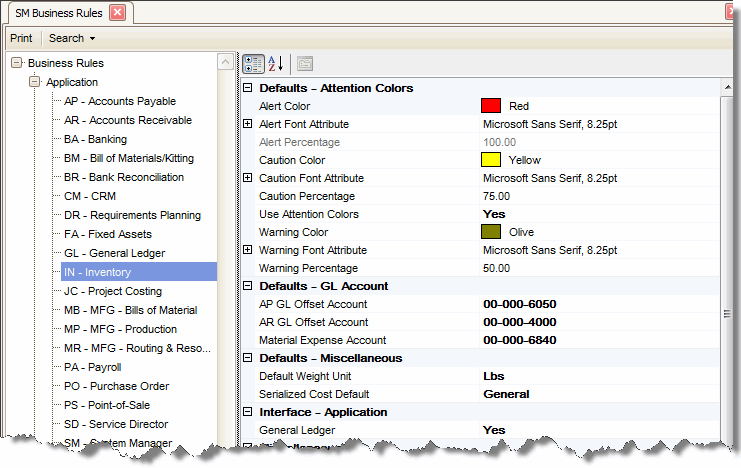Sort properties alphabetically with A-Z icon
The image size is (741, 468).
(276, 63)
